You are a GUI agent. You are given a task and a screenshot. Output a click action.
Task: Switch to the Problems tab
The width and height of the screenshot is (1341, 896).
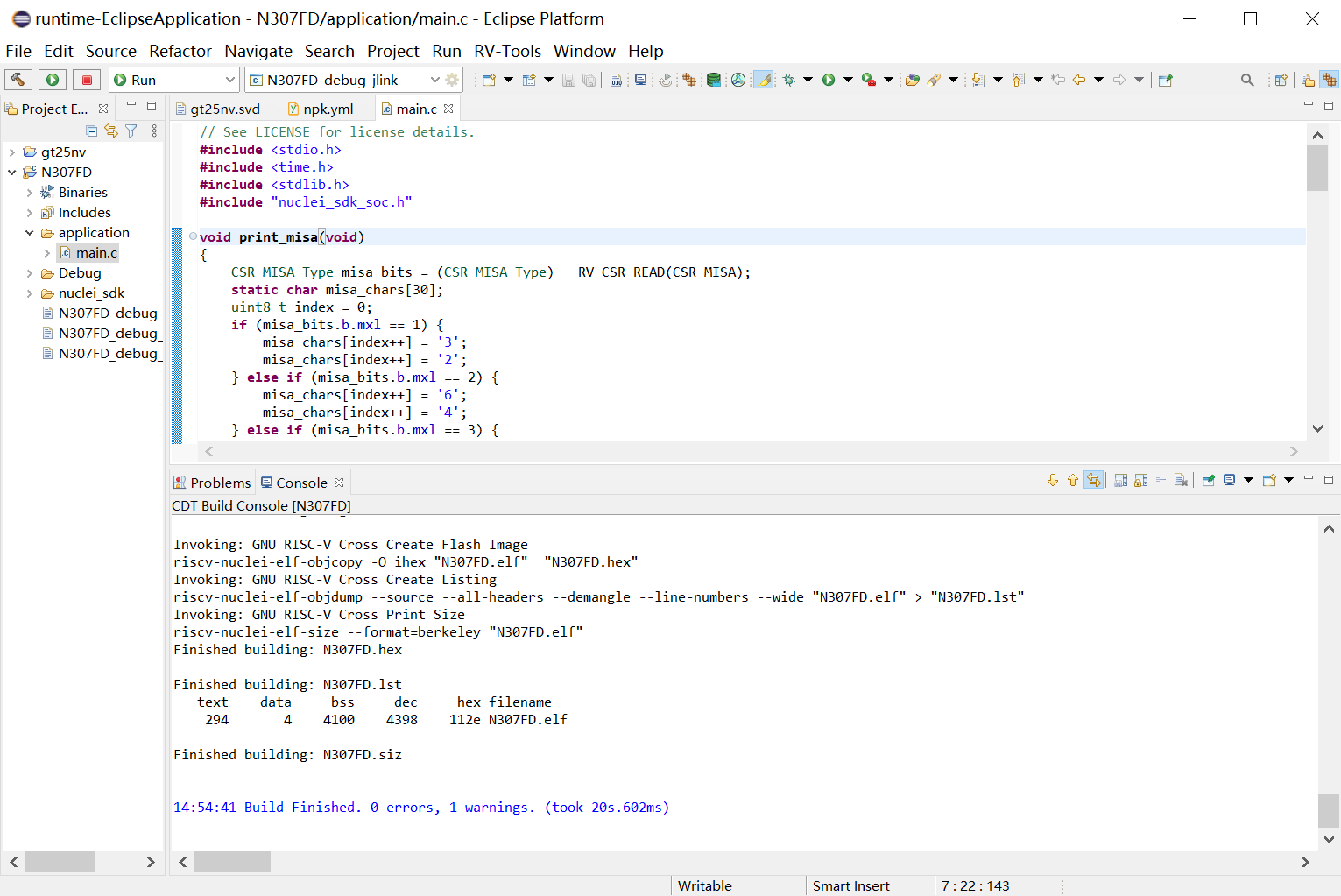tap(212, 483)
